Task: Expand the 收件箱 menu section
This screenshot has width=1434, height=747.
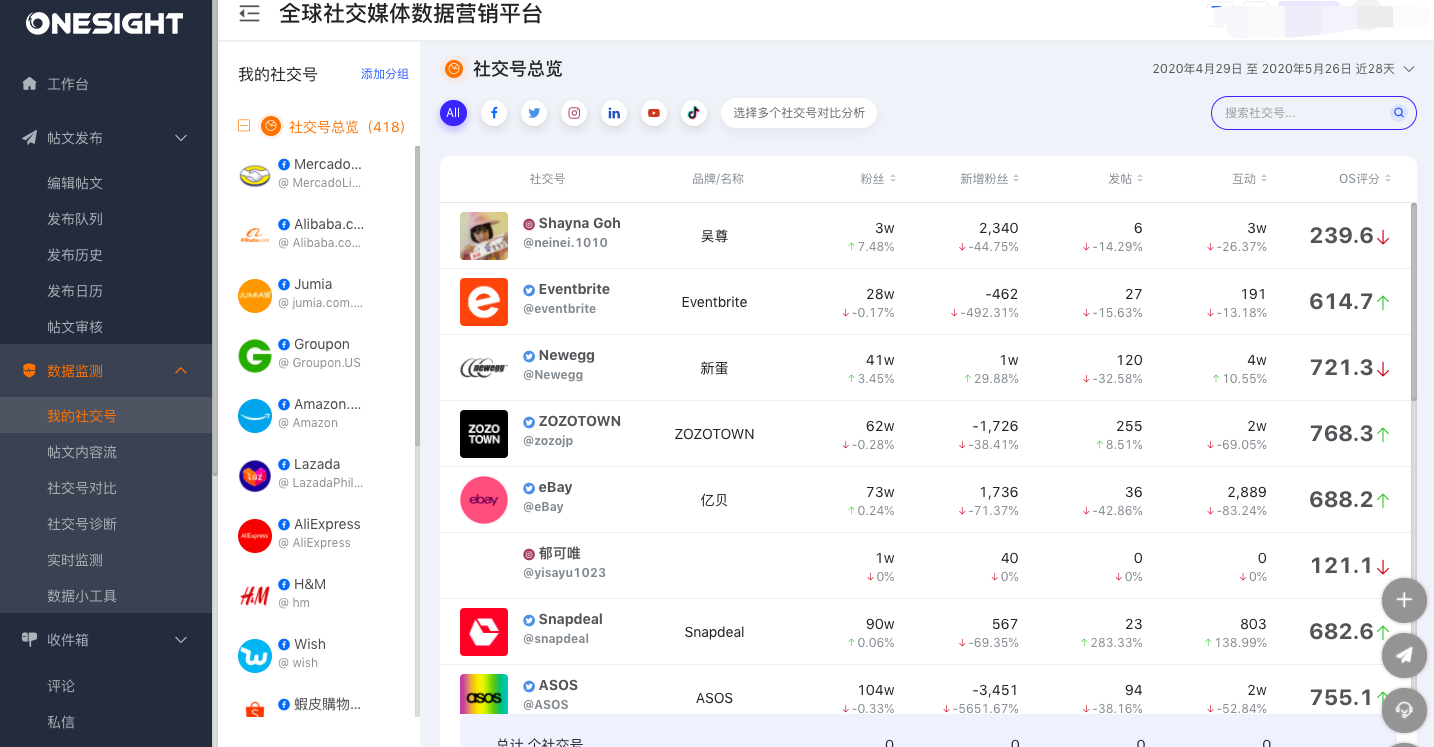Action: pos(181,640)
